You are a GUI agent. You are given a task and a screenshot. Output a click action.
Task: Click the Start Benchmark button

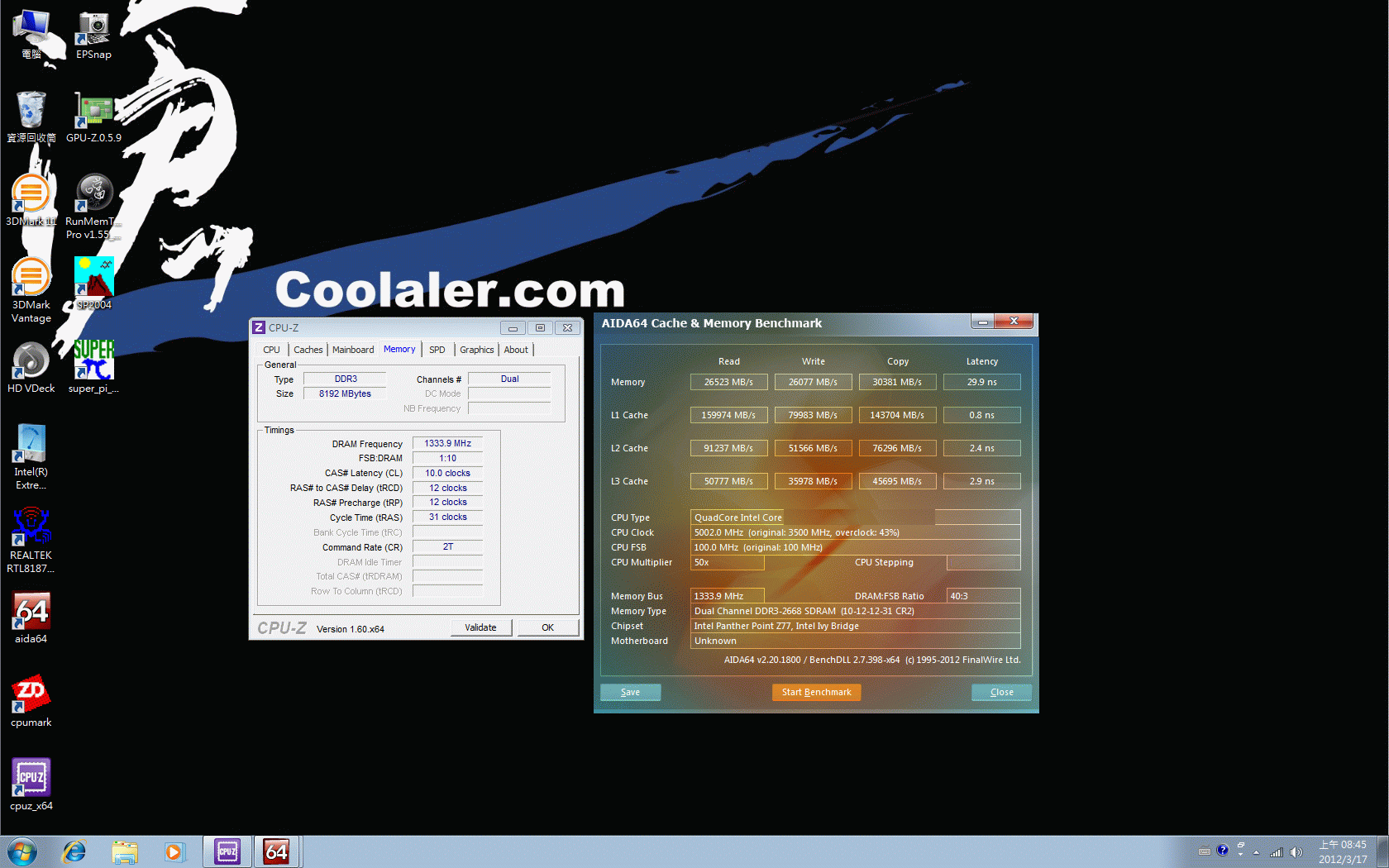coord(816,692)
